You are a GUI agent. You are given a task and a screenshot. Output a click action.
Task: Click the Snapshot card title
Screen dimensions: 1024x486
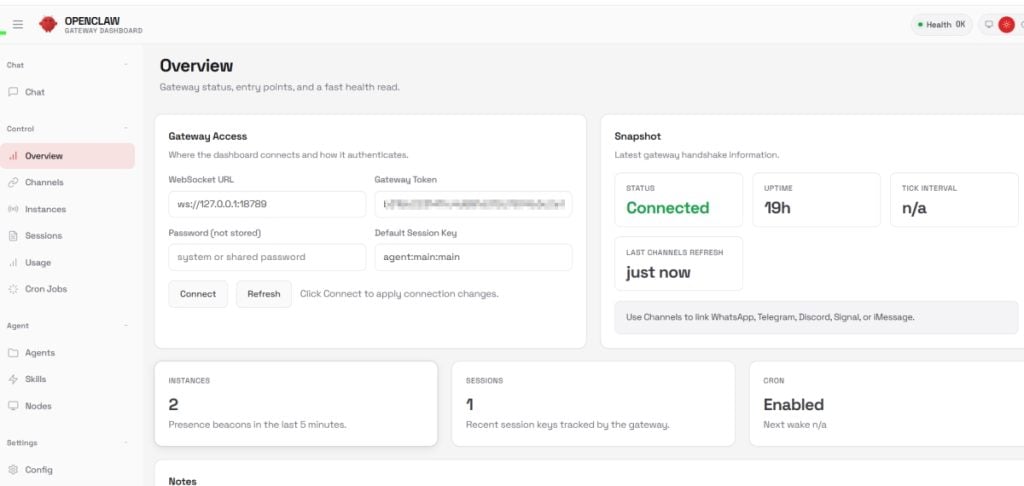(637, 137)
